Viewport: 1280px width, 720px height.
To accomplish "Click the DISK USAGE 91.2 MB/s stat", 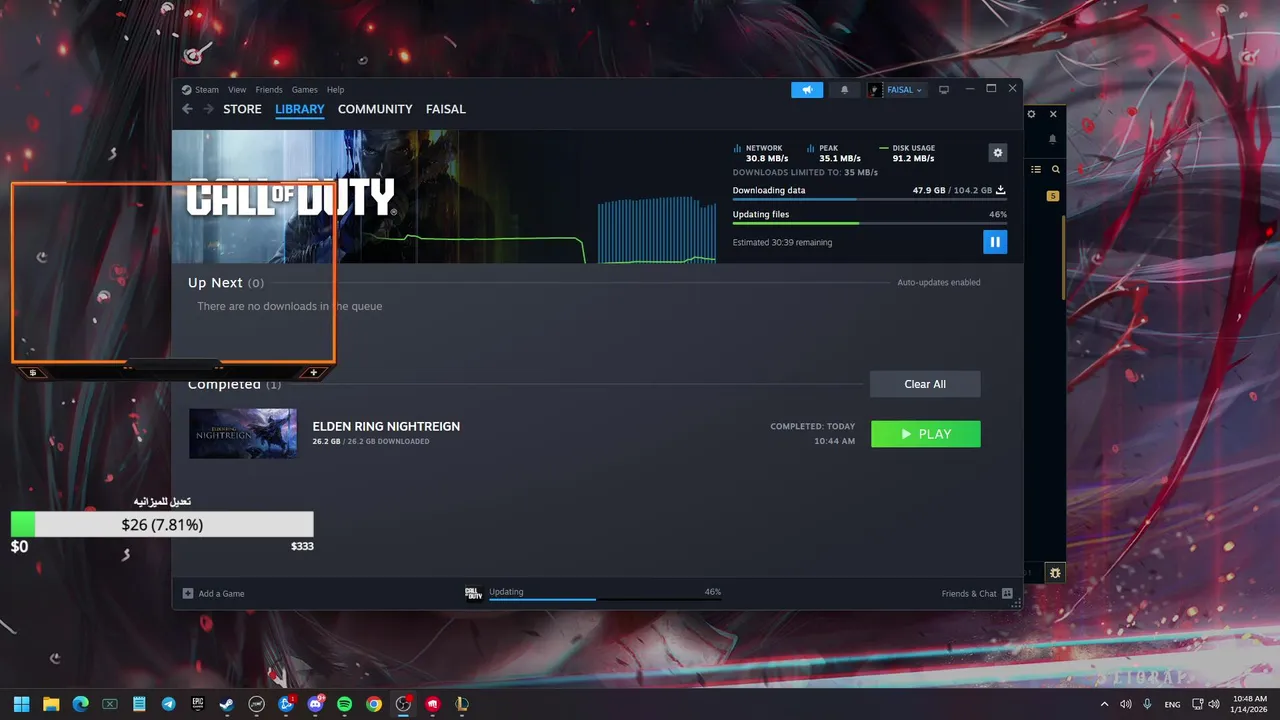I will point(907,153).
